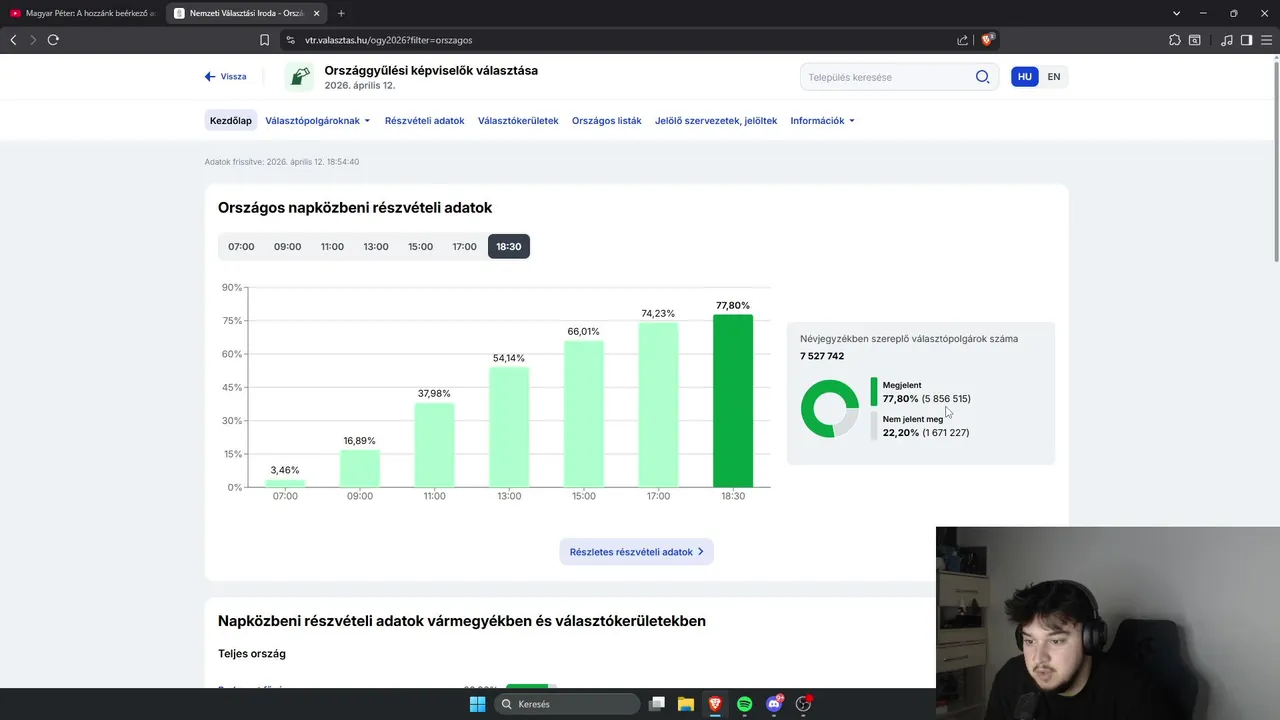This screenshot has width=1280, height=720.
Task: Click the green Megjelent legend swatch
Action: [x=874, y=392]
